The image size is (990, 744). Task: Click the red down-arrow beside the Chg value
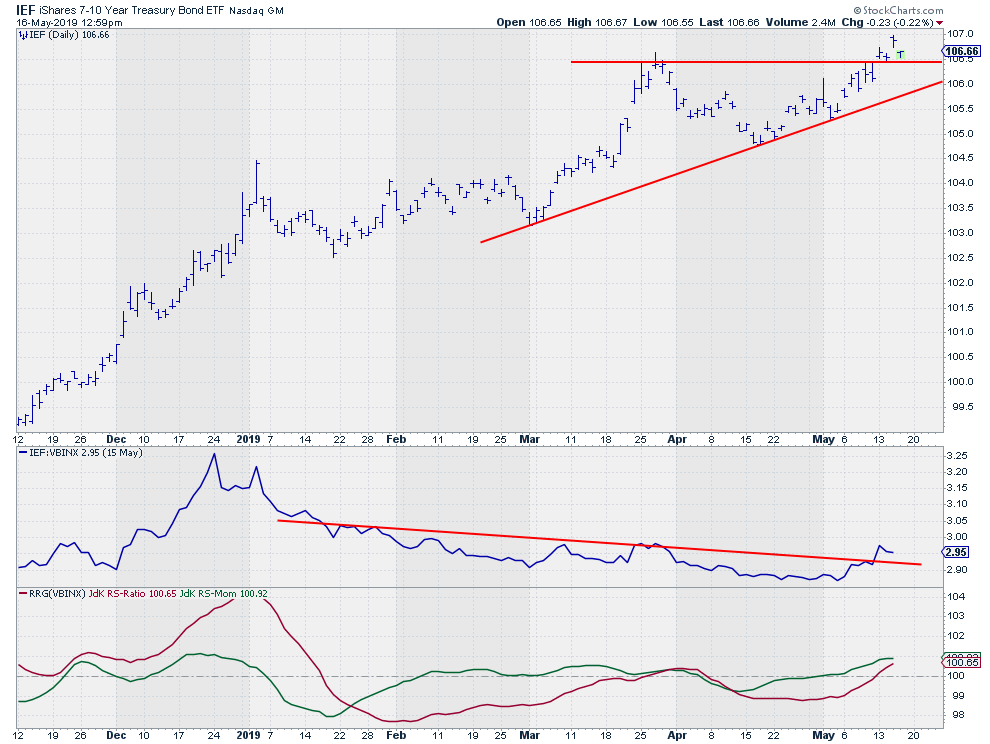click(x=939, y=23)
